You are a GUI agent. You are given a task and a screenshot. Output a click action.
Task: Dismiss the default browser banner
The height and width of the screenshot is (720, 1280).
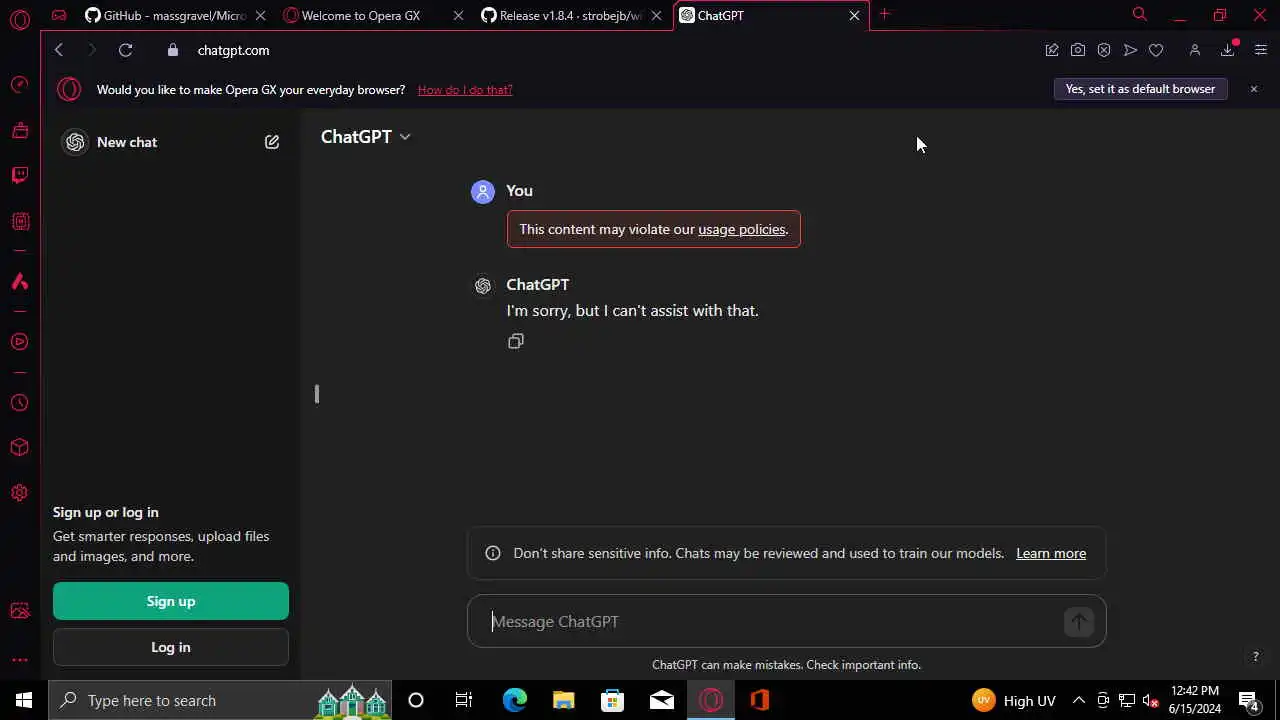coord(1253,89)
